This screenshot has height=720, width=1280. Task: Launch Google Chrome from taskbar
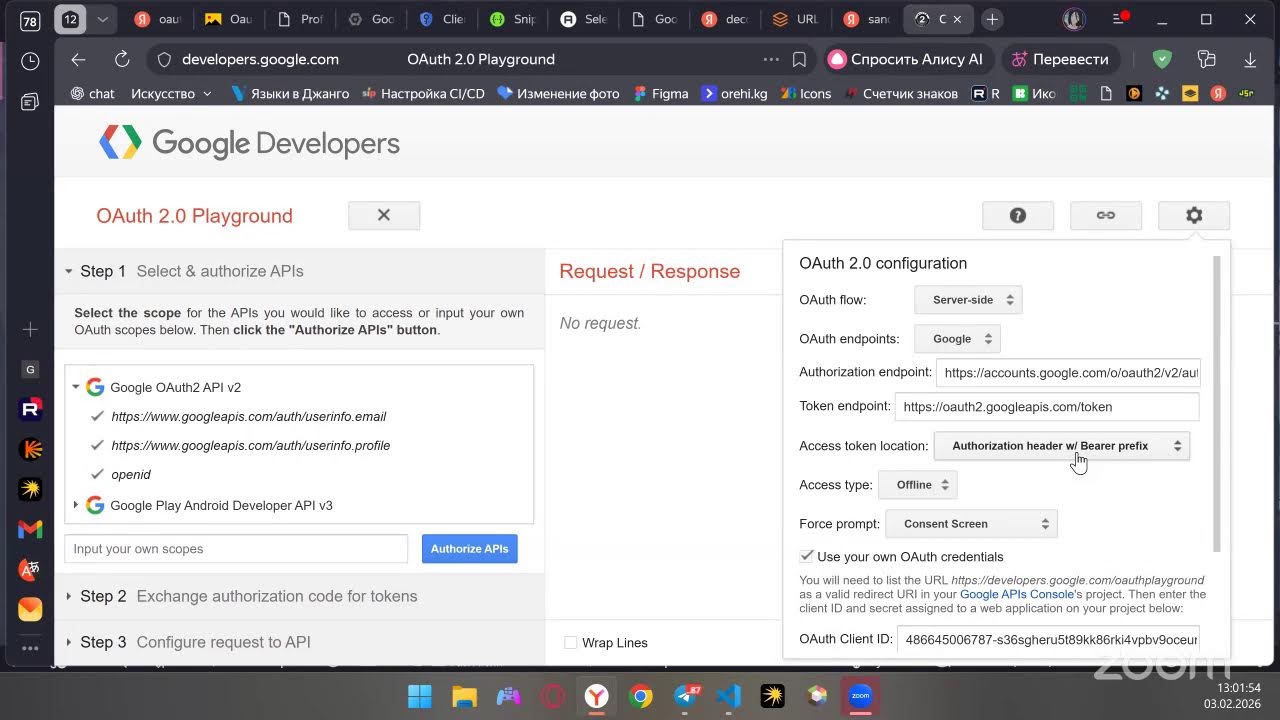tap(641, 696)
